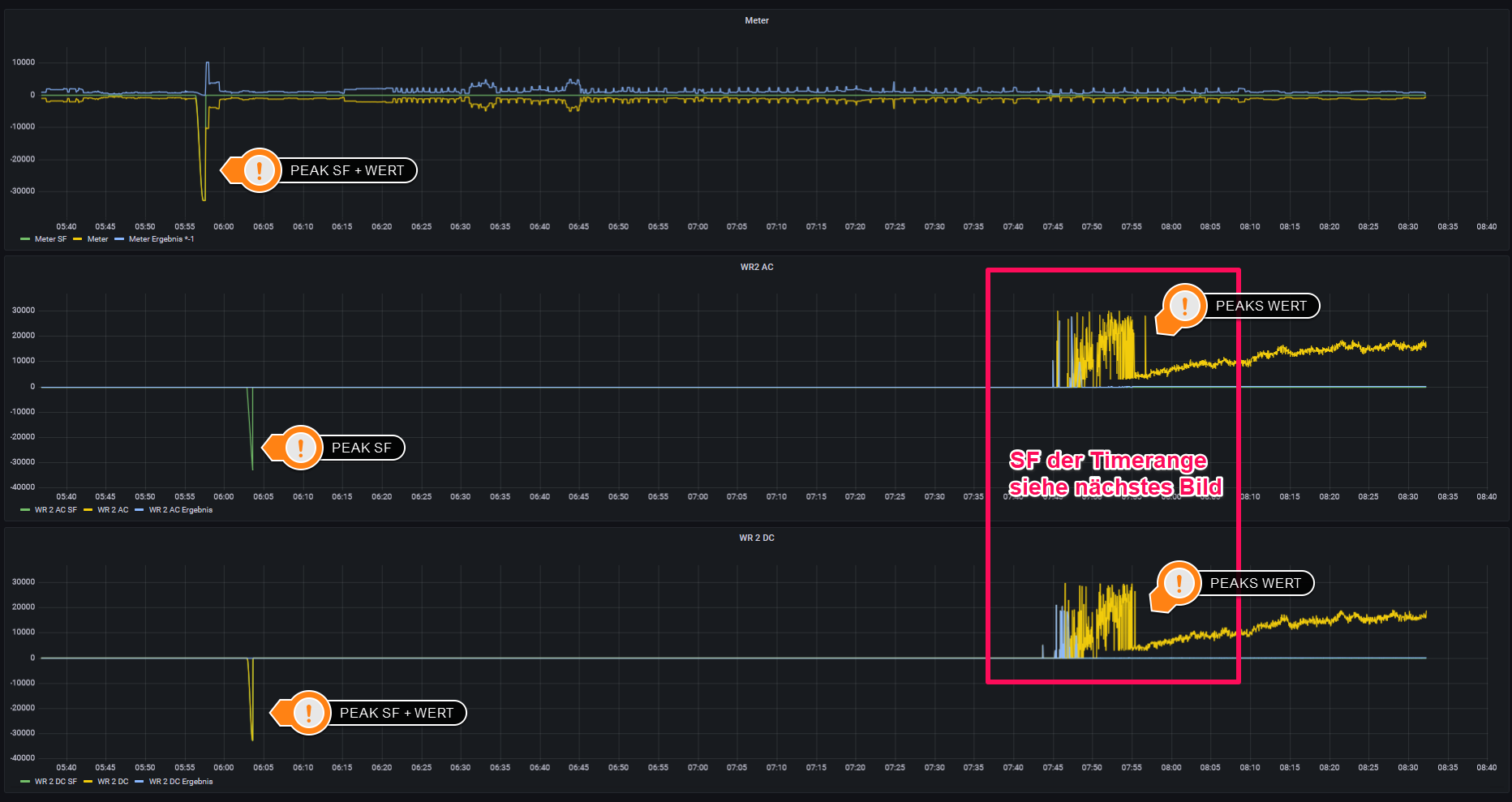This screenshot has height=802, width=1512.
Task: Toggle the Meter Ergebnis *-1 legend series
Action: click(x=161, y=239)
